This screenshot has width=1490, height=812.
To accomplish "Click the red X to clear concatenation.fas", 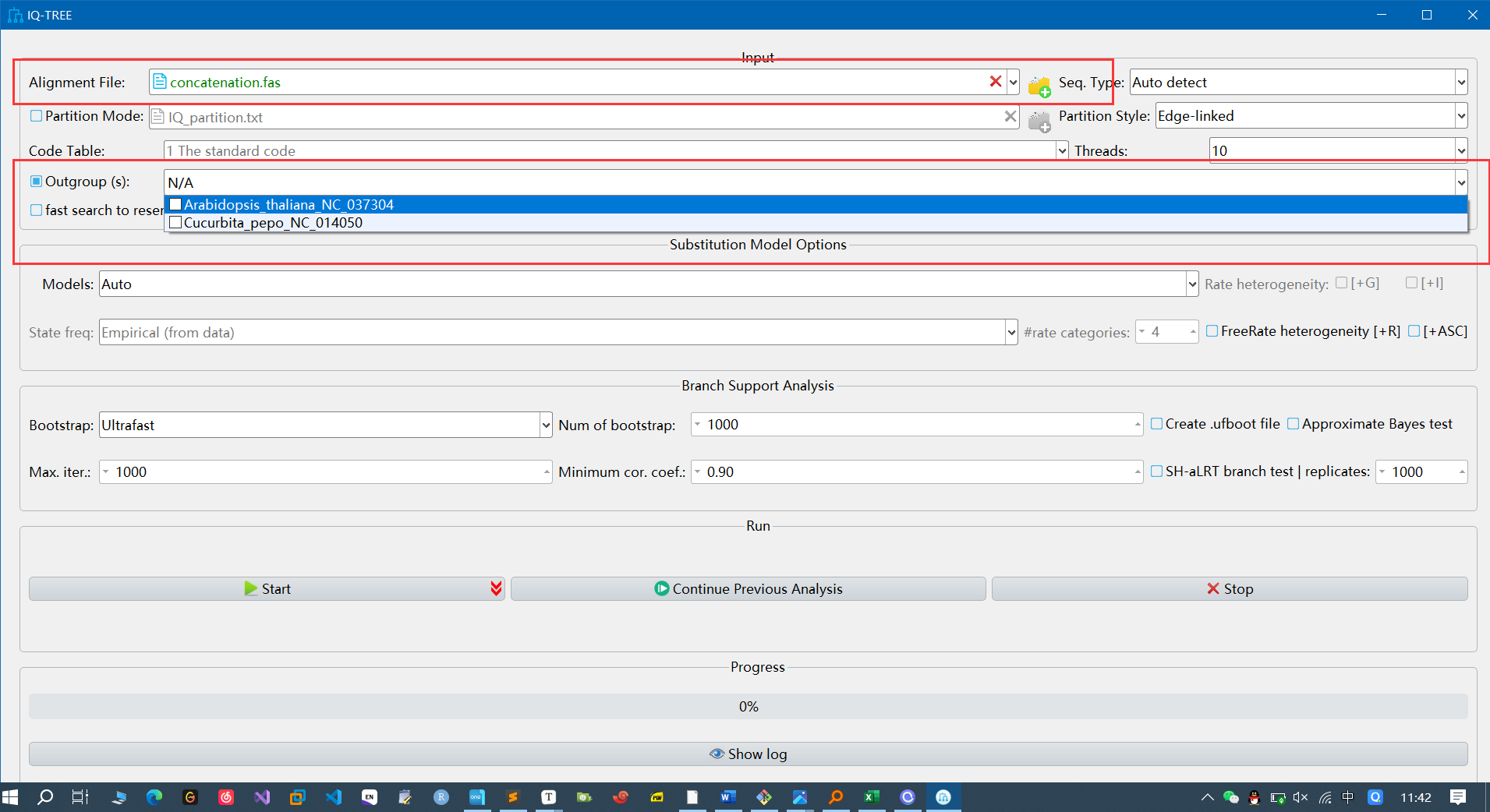I will pos(995,81).
